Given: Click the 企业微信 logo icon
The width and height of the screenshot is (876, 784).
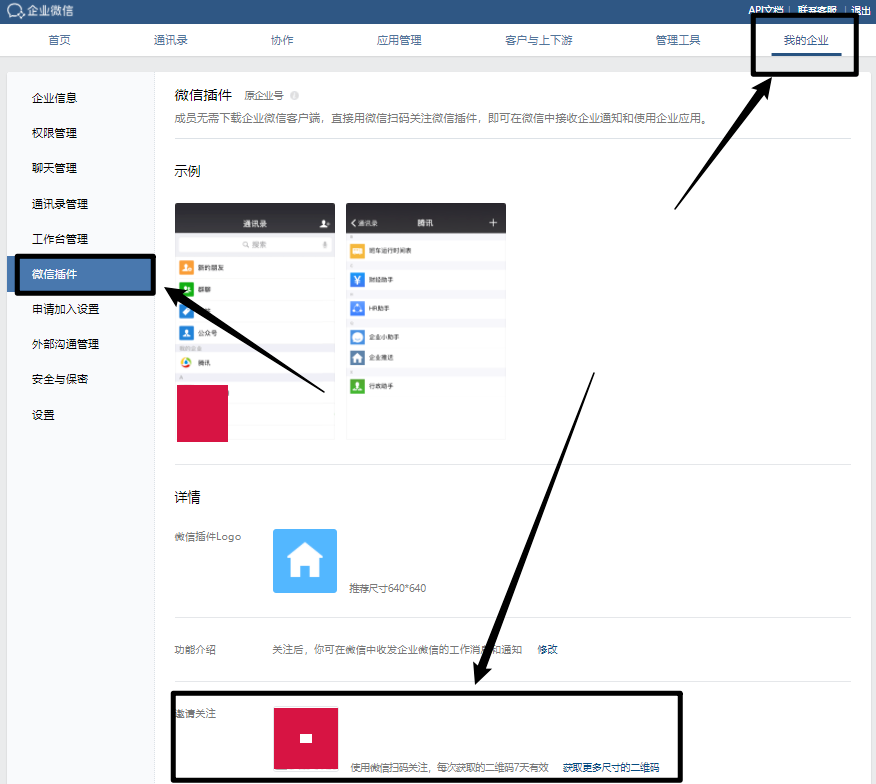Looking at the screenshot, I should pos(15,11).
